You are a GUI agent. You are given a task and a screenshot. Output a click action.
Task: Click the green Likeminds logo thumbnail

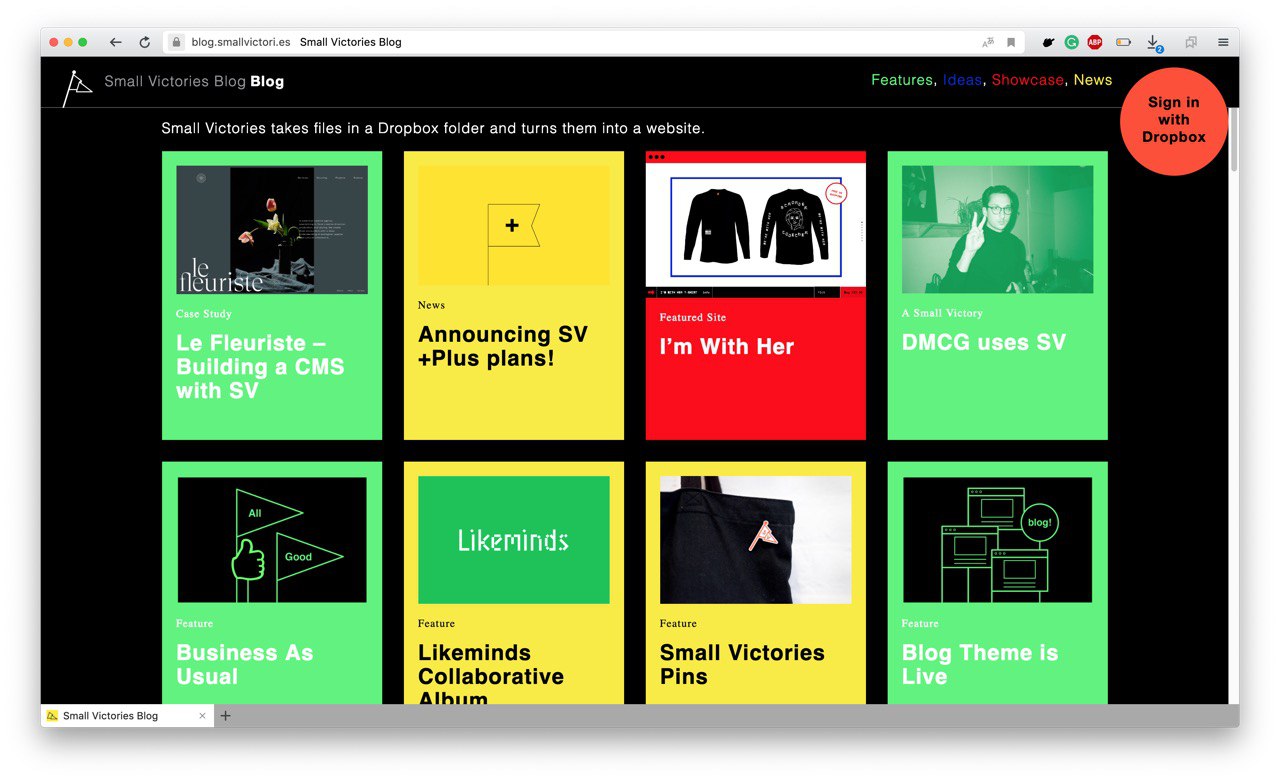tap(514, 540)
